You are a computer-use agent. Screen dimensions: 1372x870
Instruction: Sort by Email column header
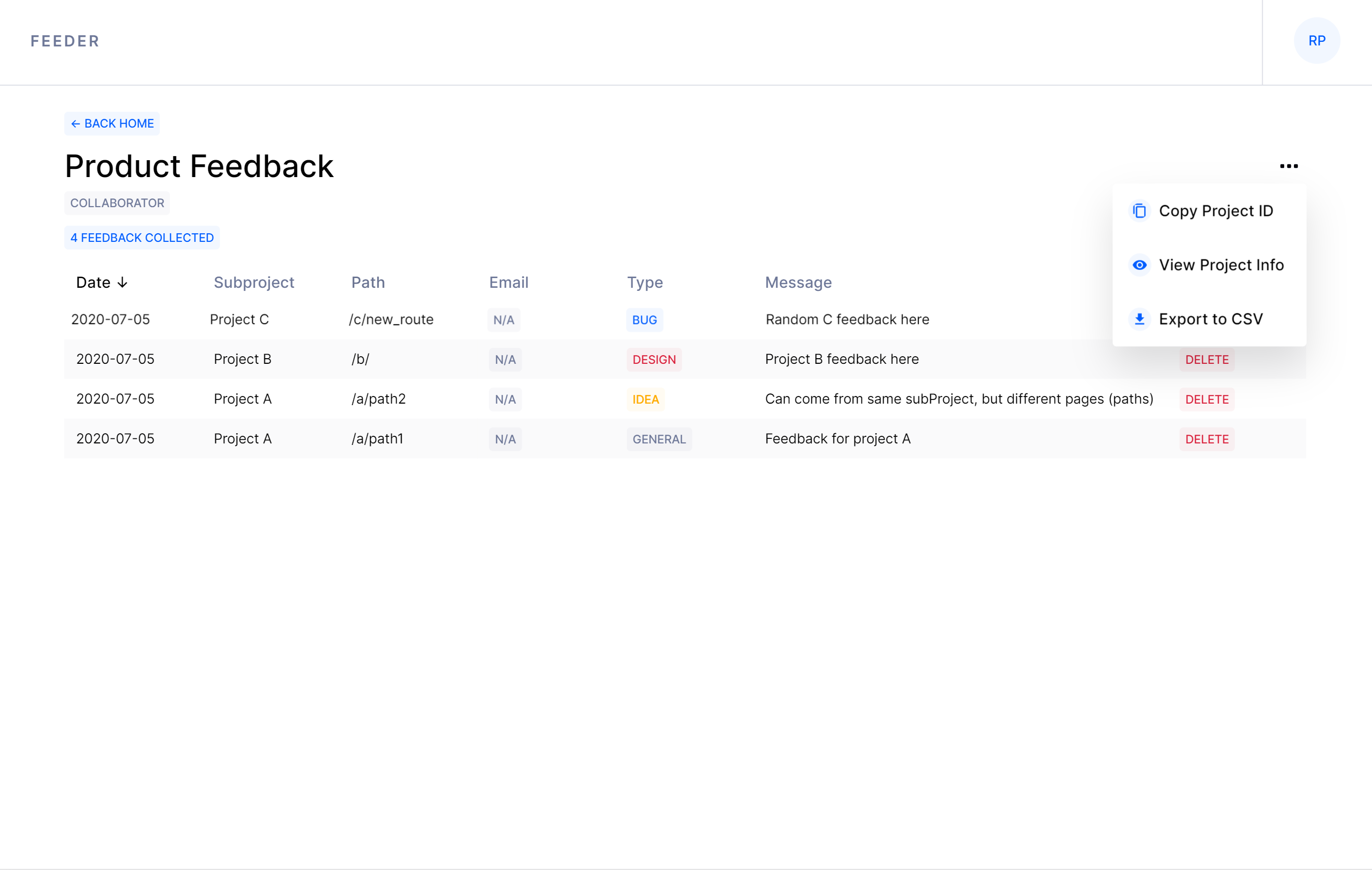[508, 283]
